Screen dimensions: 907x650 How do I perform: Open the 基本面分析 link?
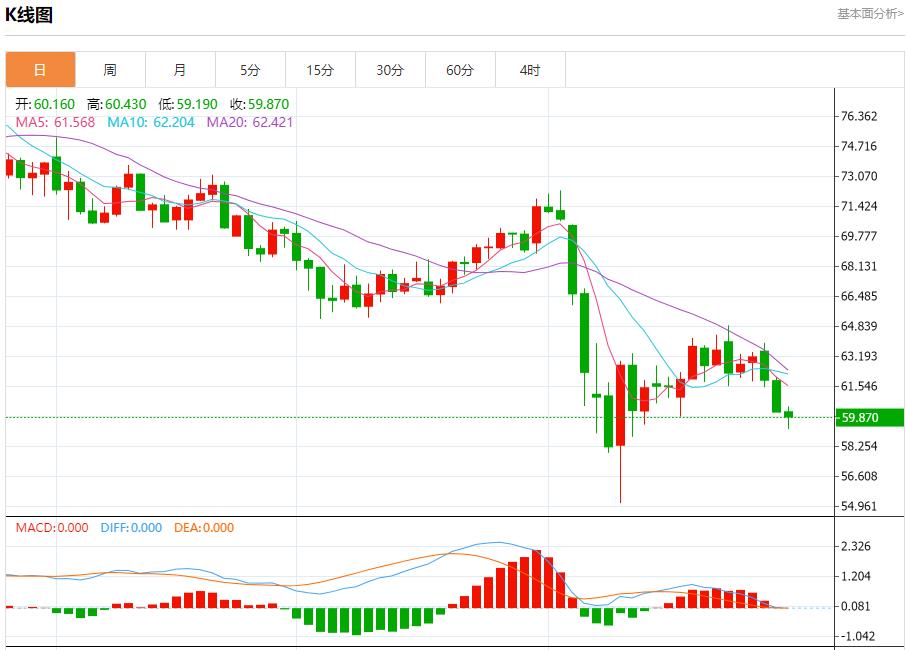click(x=869, y=14)
